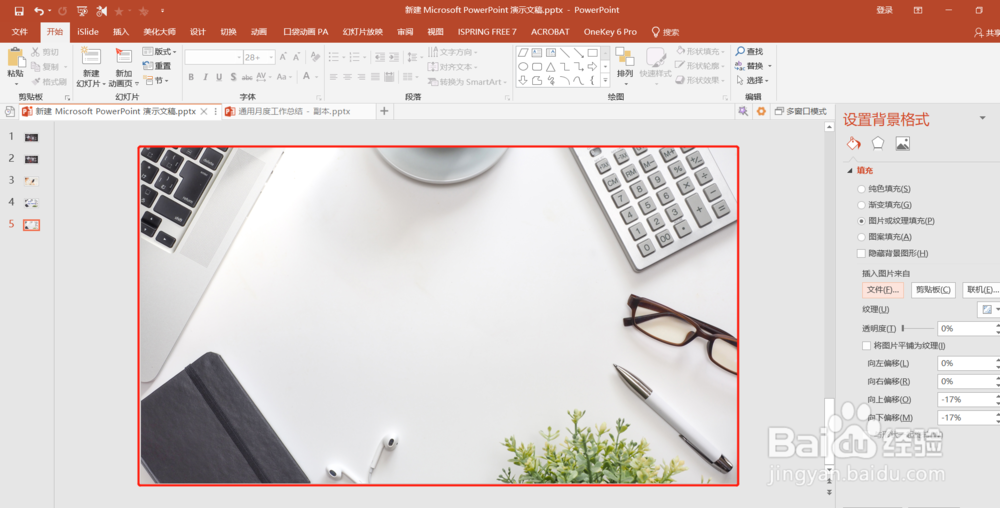Click the New Slide (新建幻灯片) icon
The width and height of the screenshot is (1000, 508).
coord(91,57)
